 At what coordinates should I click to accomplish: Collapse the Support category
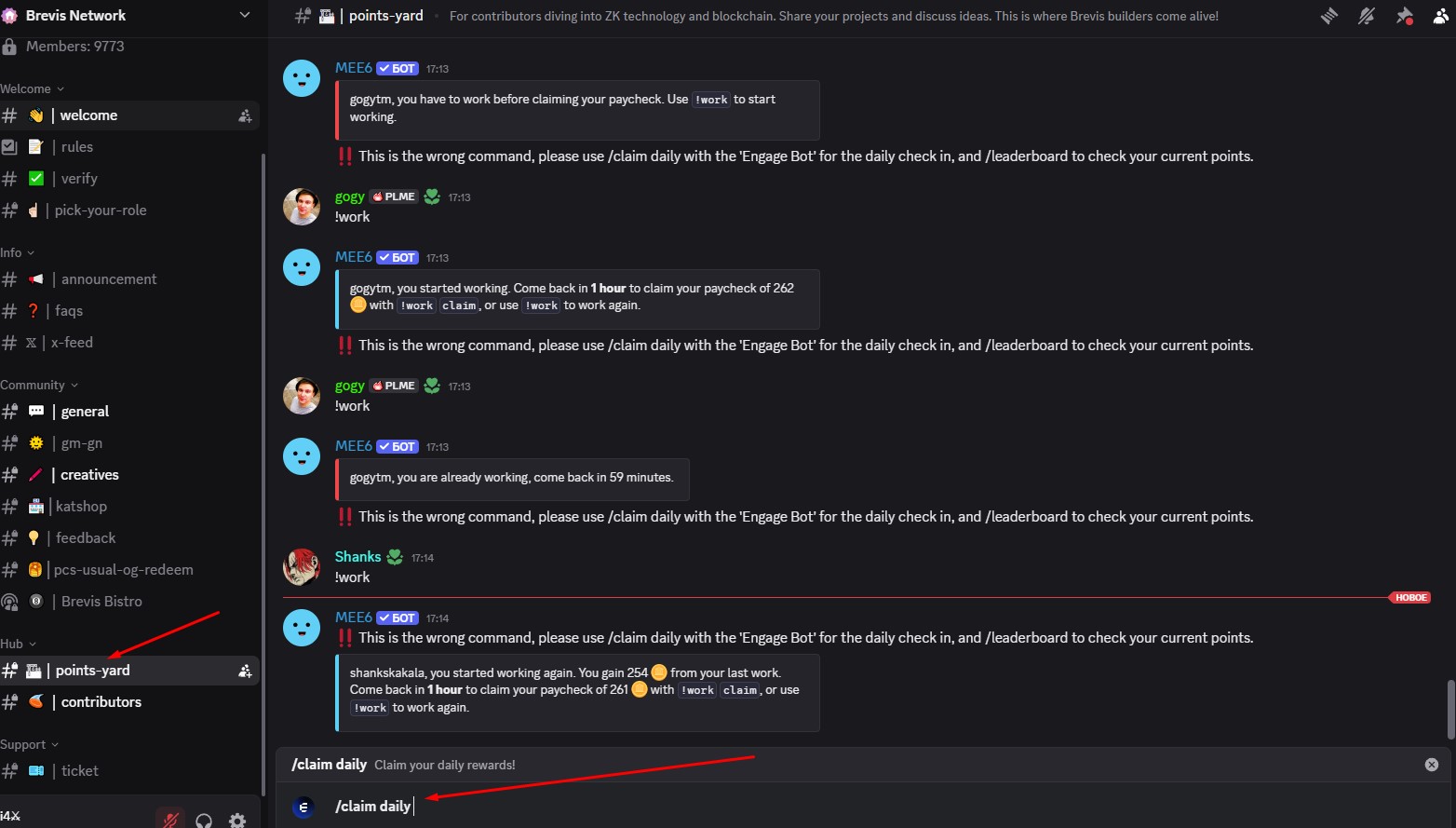(x=29, y=744)
